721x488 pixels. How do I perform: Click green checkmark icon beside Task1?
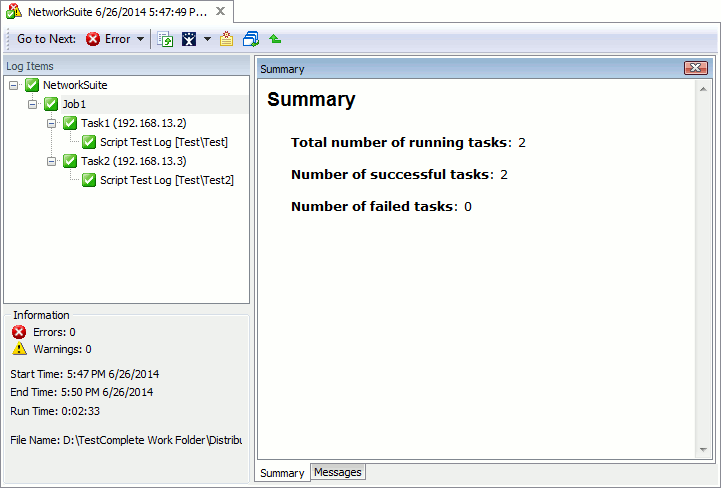[x=70, y=123]
